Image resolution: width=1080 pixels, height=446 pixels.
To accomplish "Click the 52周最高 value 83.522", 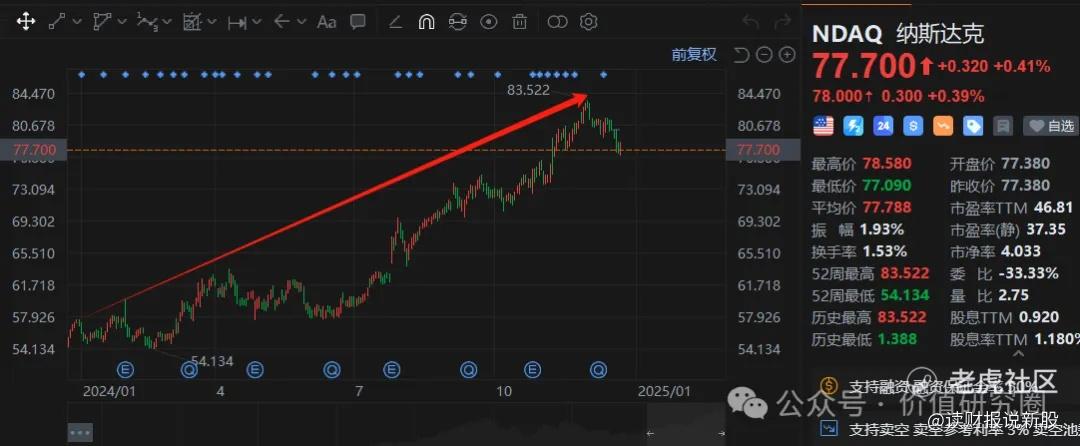I will point(904,273).
